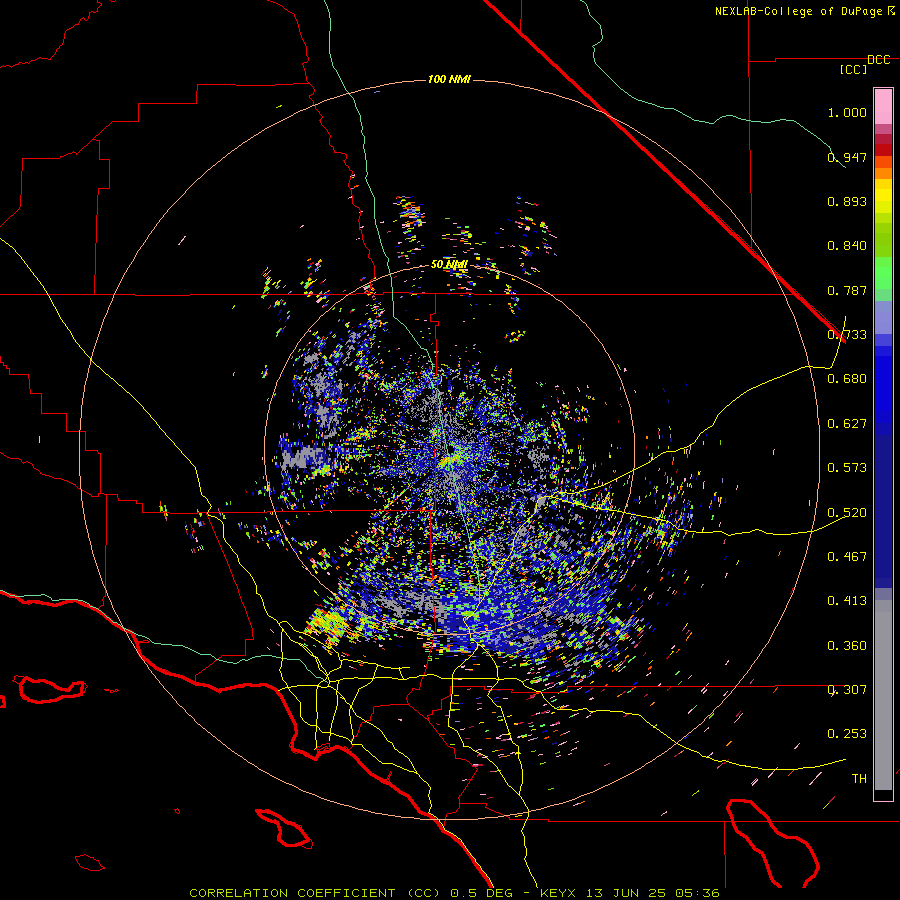Pick the red segment of the color scale
The width and height of the screenshot is (900, 900).
[x=883, y=149]
